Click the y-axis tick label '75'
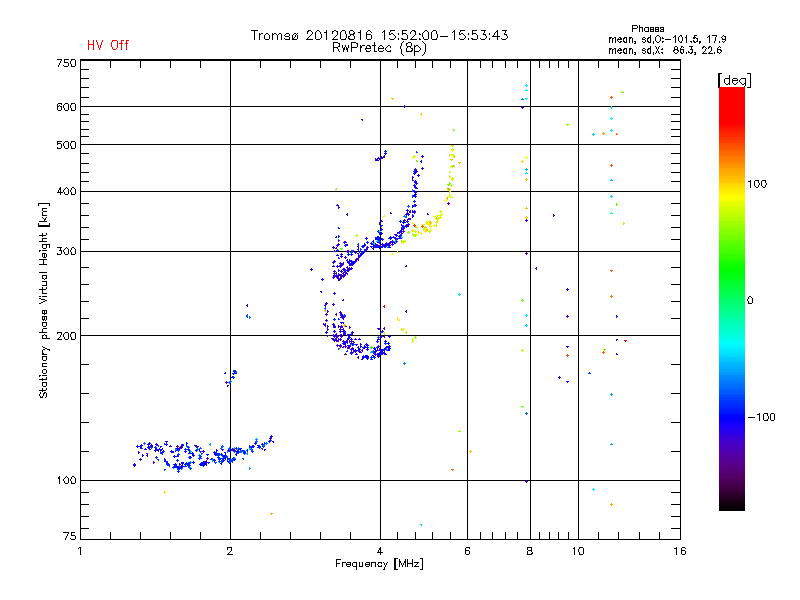Screen dimensions: 800x600 pyautogui.click(x=70, y=536)
